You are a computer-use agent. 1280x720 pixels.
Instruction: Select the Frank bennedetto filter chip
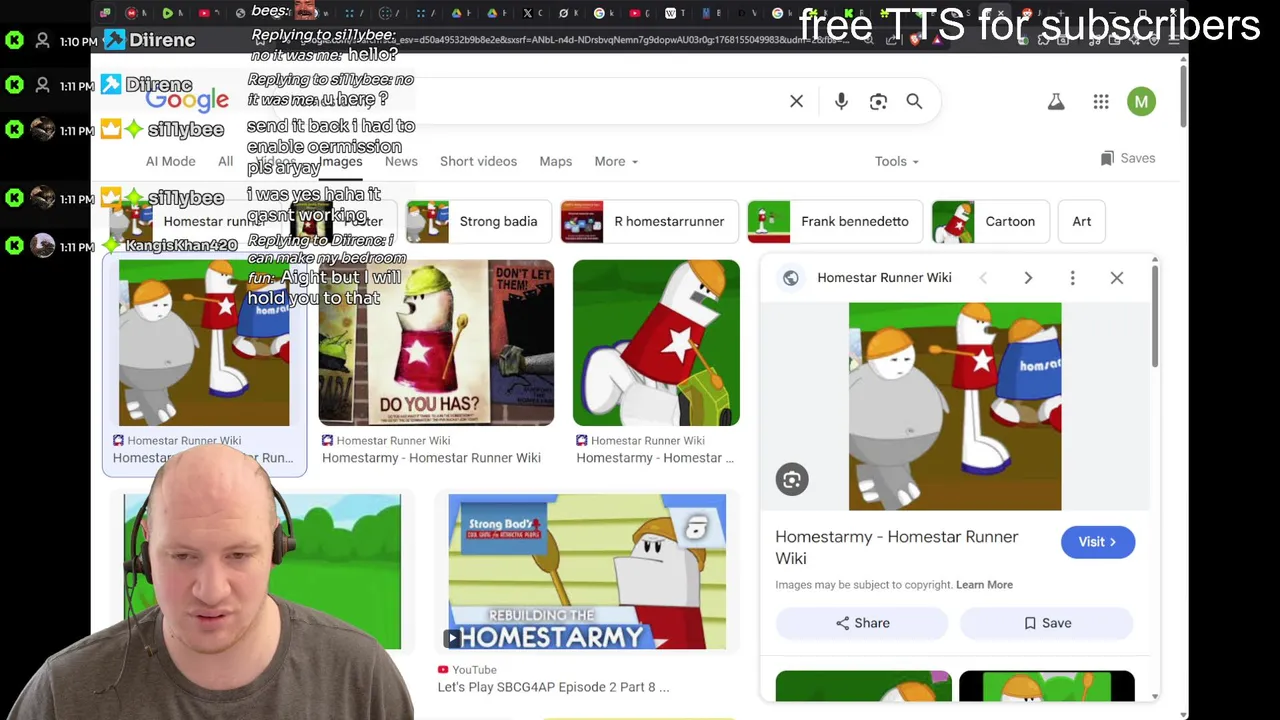(x=834, y=221)
